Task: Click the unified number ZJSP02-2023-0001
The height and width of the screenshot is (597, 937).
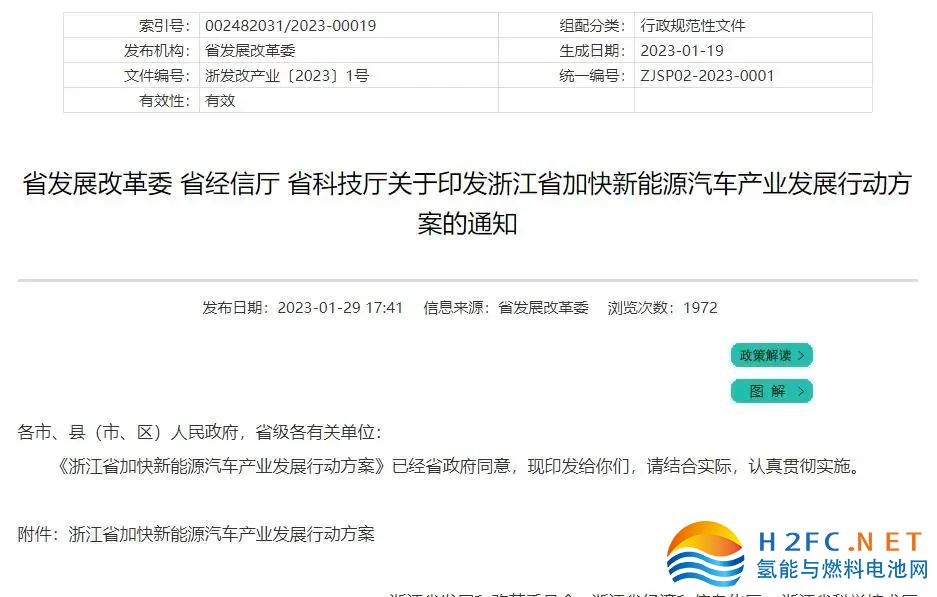Action: tap(707, 75)
